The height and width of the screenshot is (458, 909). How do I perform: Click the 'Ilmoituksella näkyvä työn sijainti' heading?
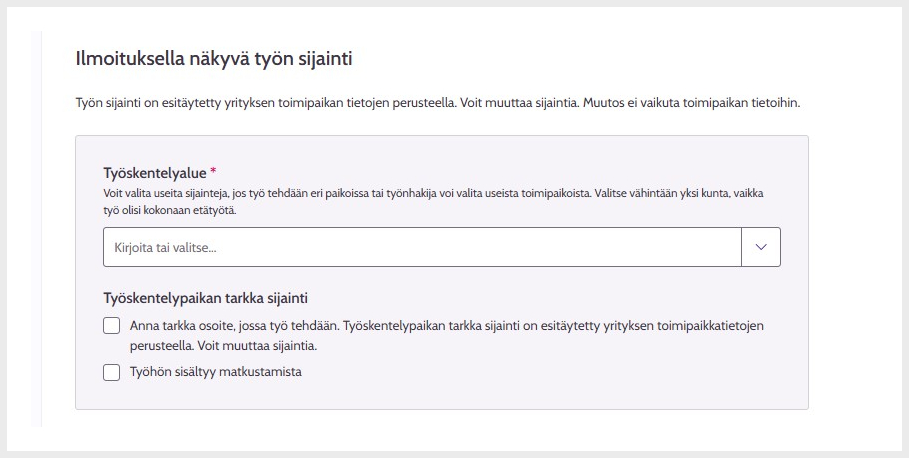(214, 59)
